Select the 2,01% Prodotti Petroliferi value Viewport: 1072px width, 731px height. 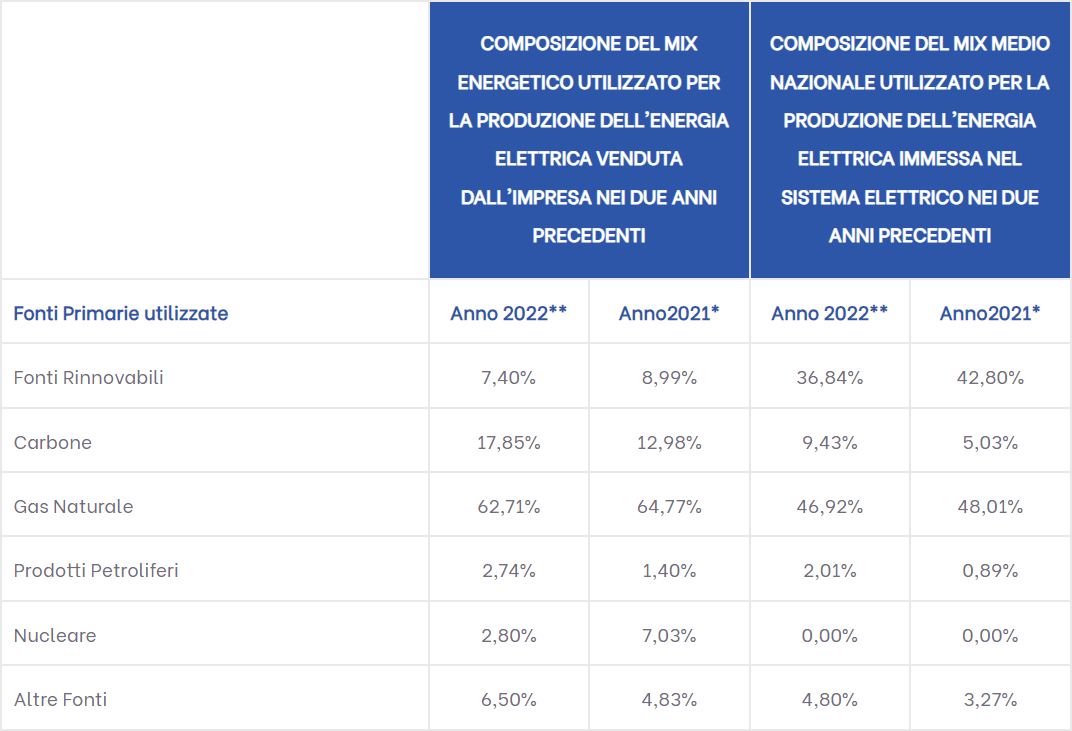click(x=830, y=570)
